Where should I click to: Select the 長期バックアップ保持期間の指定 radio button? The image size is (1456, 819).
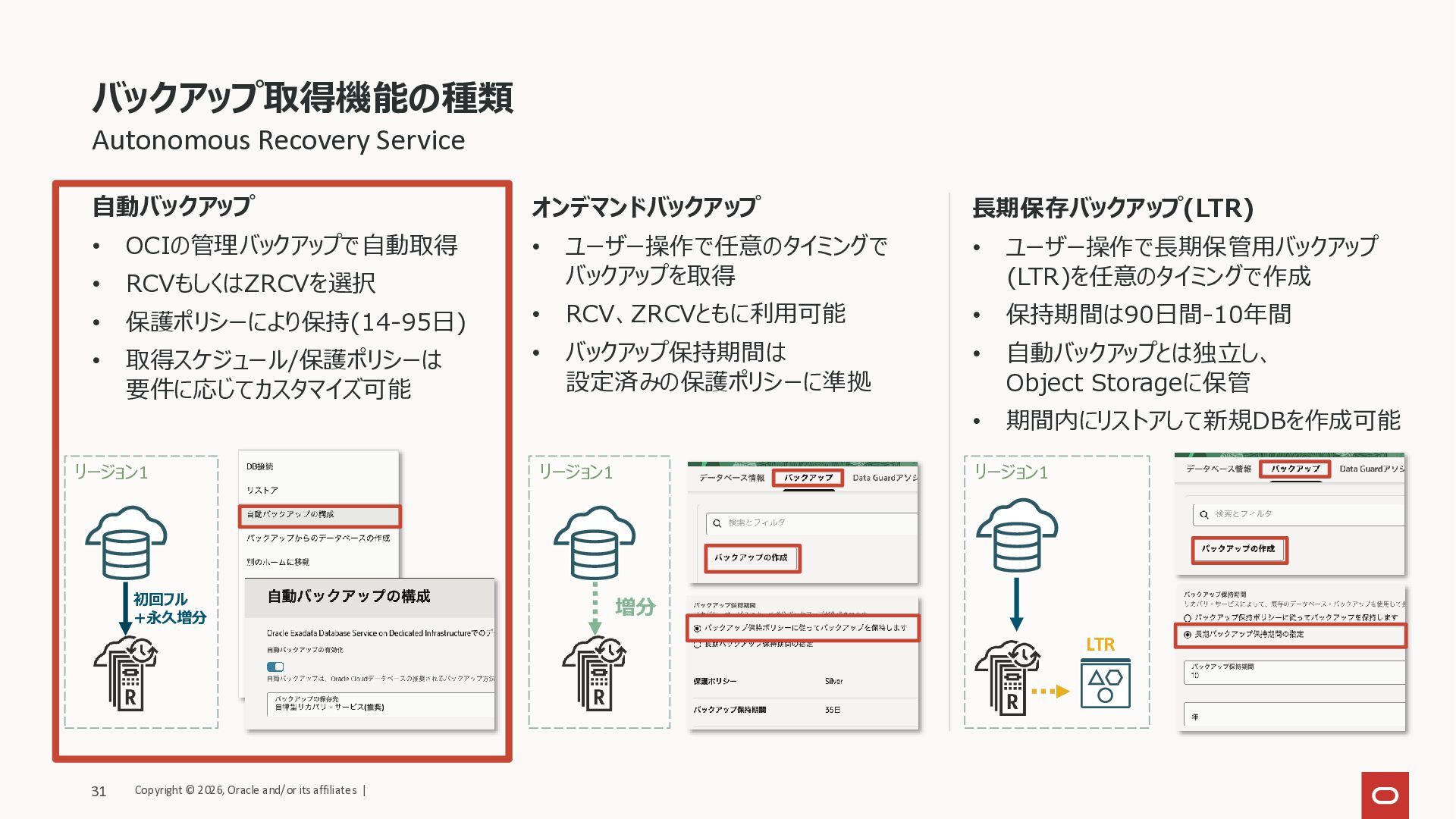[1188, 635]
